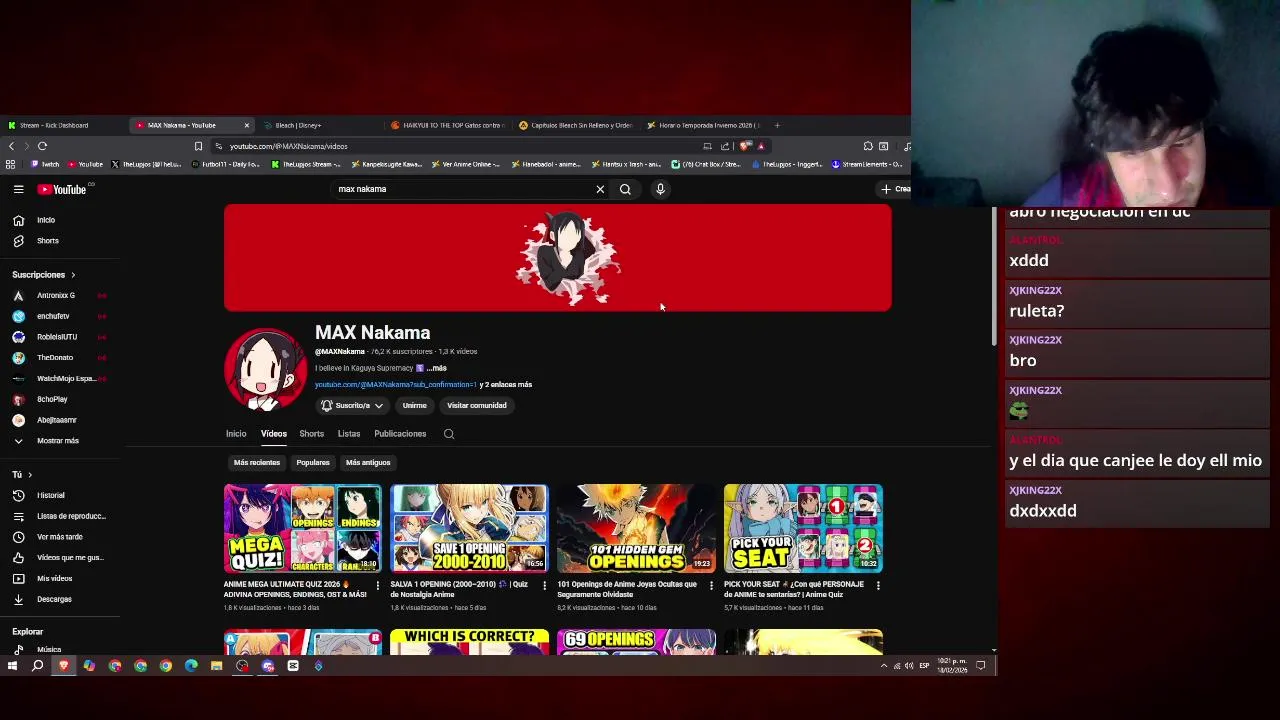Switch to Horario Temporada Invierno 2026 tab

[704, 125]
